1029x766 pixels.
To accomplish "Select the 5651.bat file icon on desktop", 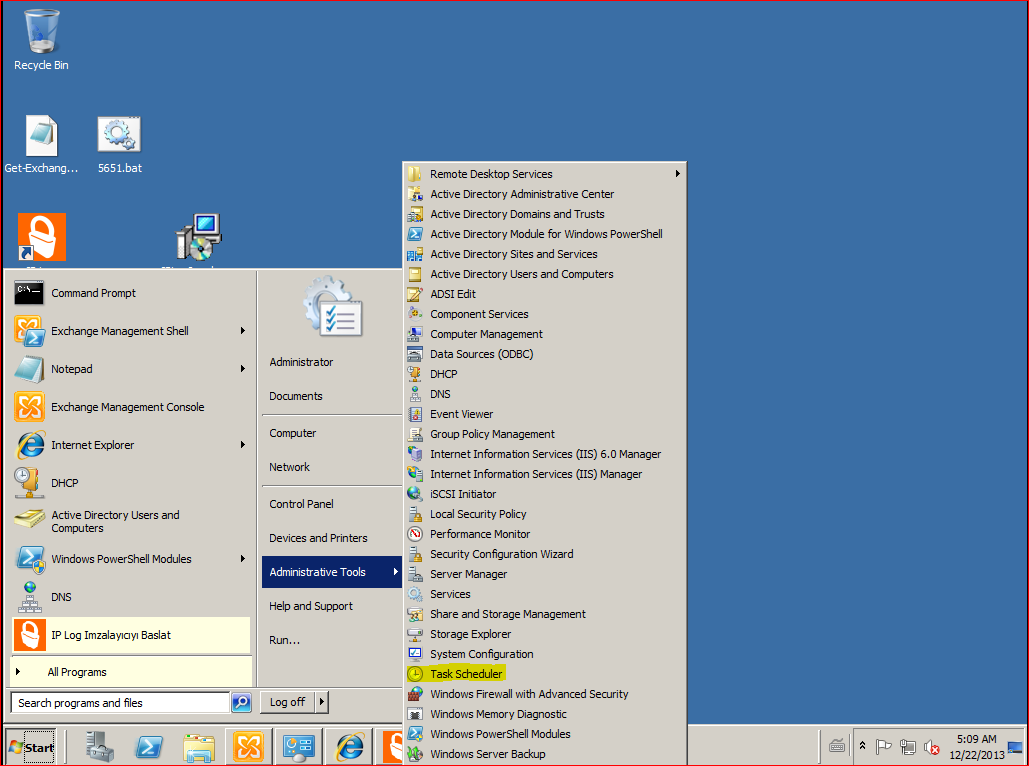I will point(119,135).
